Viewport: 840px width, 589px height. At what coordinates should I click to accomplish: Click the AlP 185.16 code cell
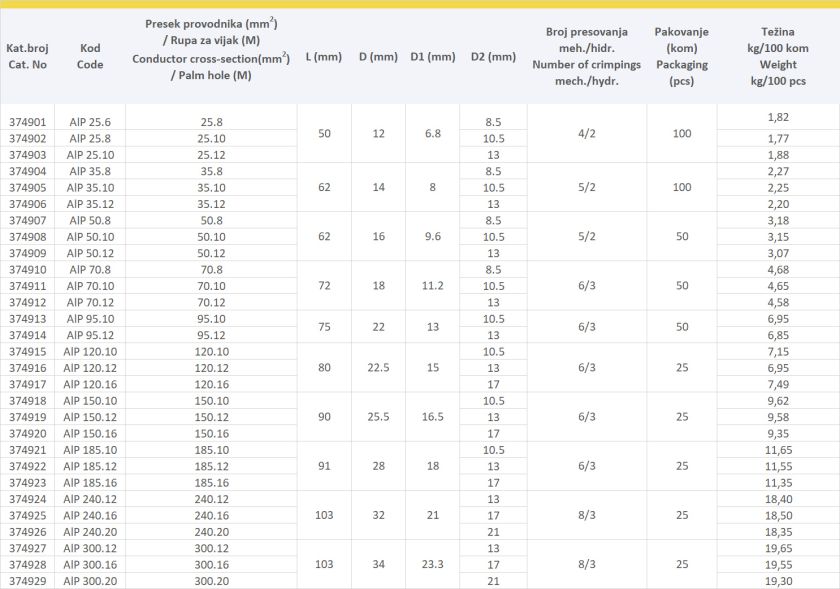pyautogui.click(x=90, y=482)
